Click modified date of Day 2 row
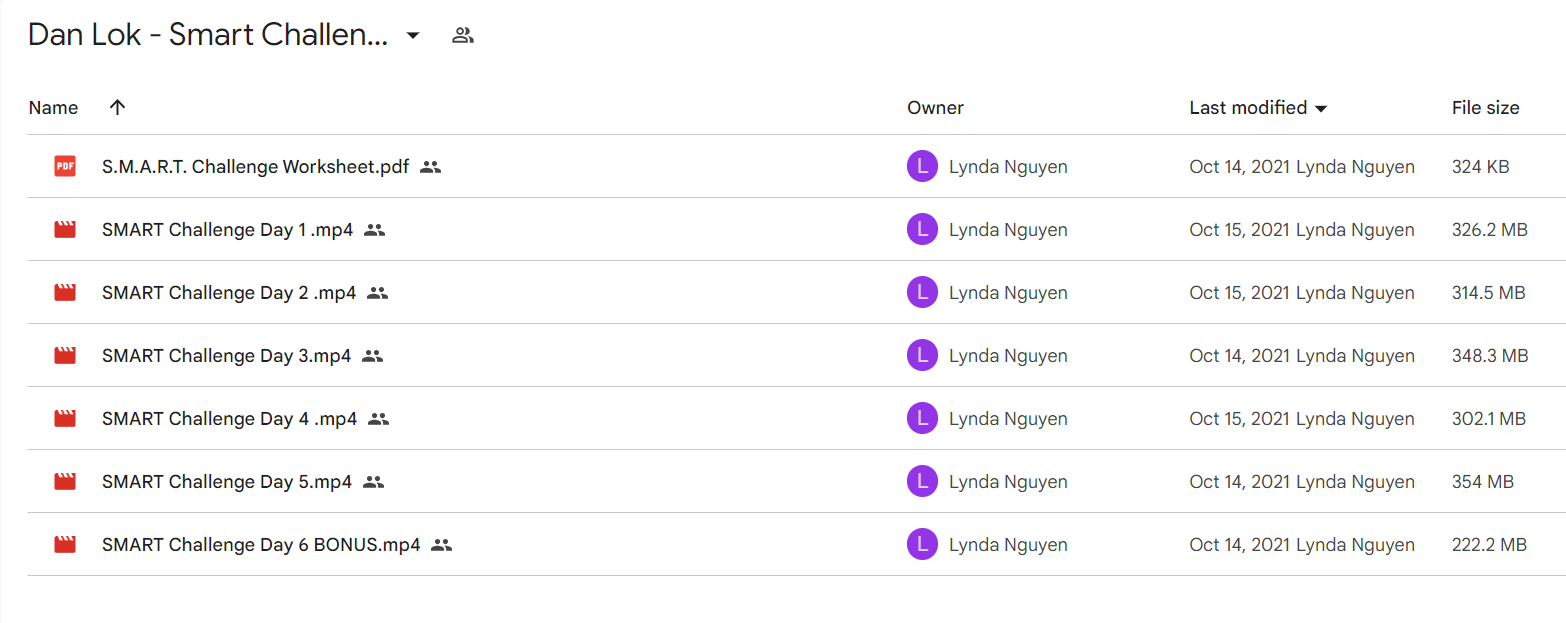The height and width of the screenshot is (623, 1566). tap(1302, 293)
